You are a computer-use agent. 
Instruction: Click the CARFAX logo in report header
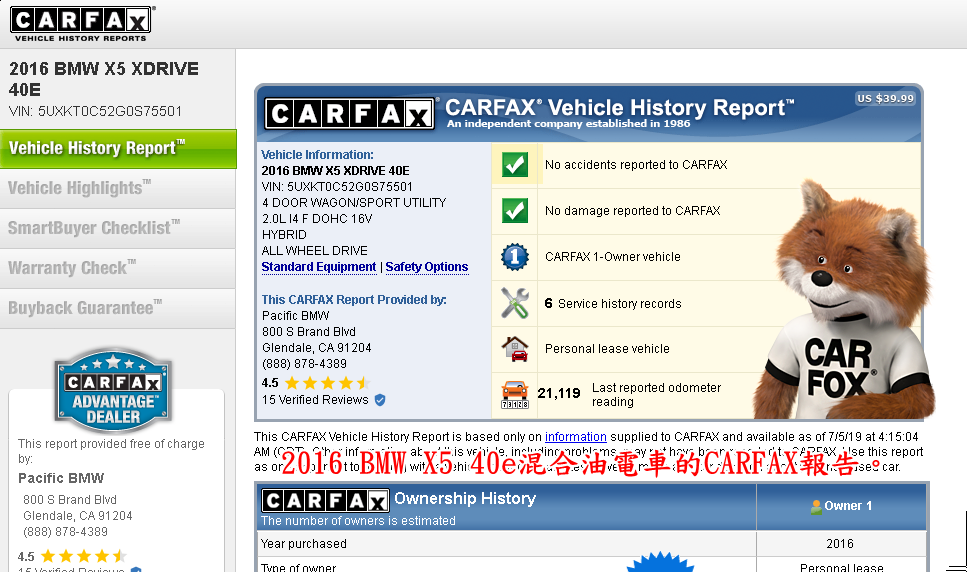click(x=350, y=113)
